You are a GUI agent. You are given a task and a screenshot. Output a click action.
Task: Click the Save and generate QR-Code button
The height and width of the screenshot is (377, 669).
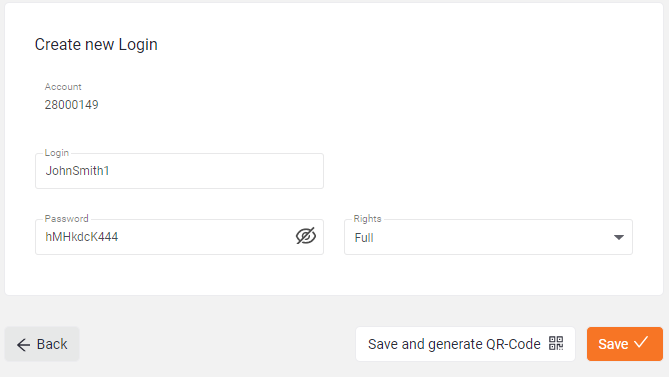(x=465, y=344)
